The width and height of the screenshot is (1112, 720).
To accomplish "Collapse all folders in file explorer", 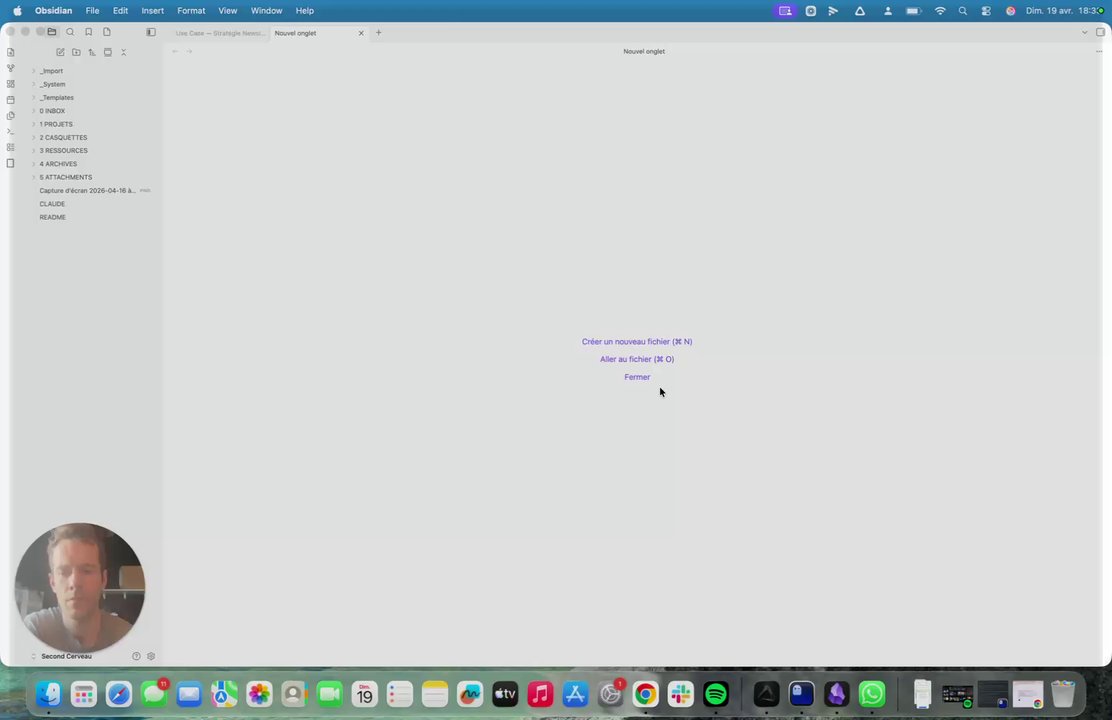I will pos(123,52).
